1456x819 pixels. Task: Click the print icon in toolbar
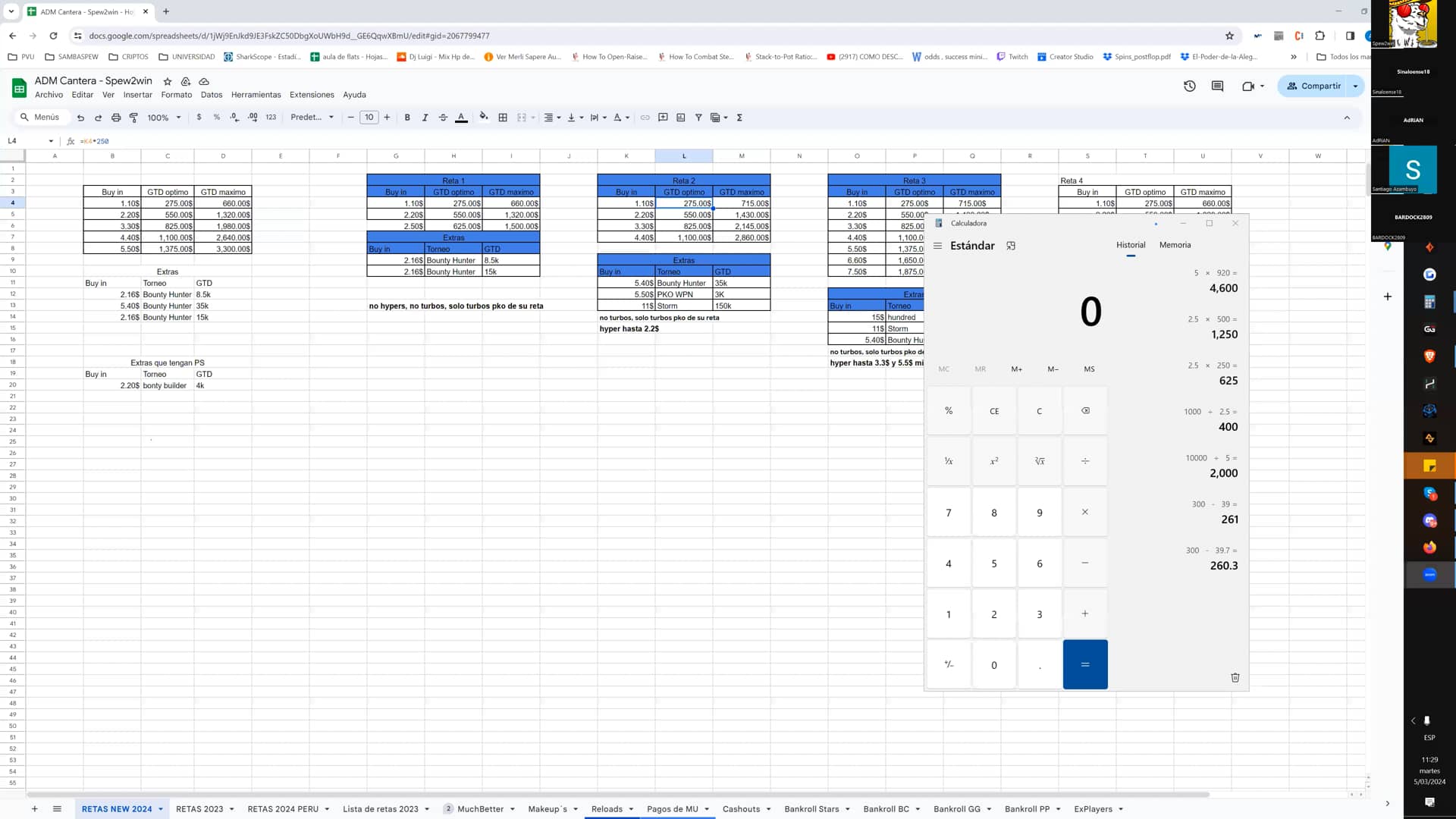point(116,118)
